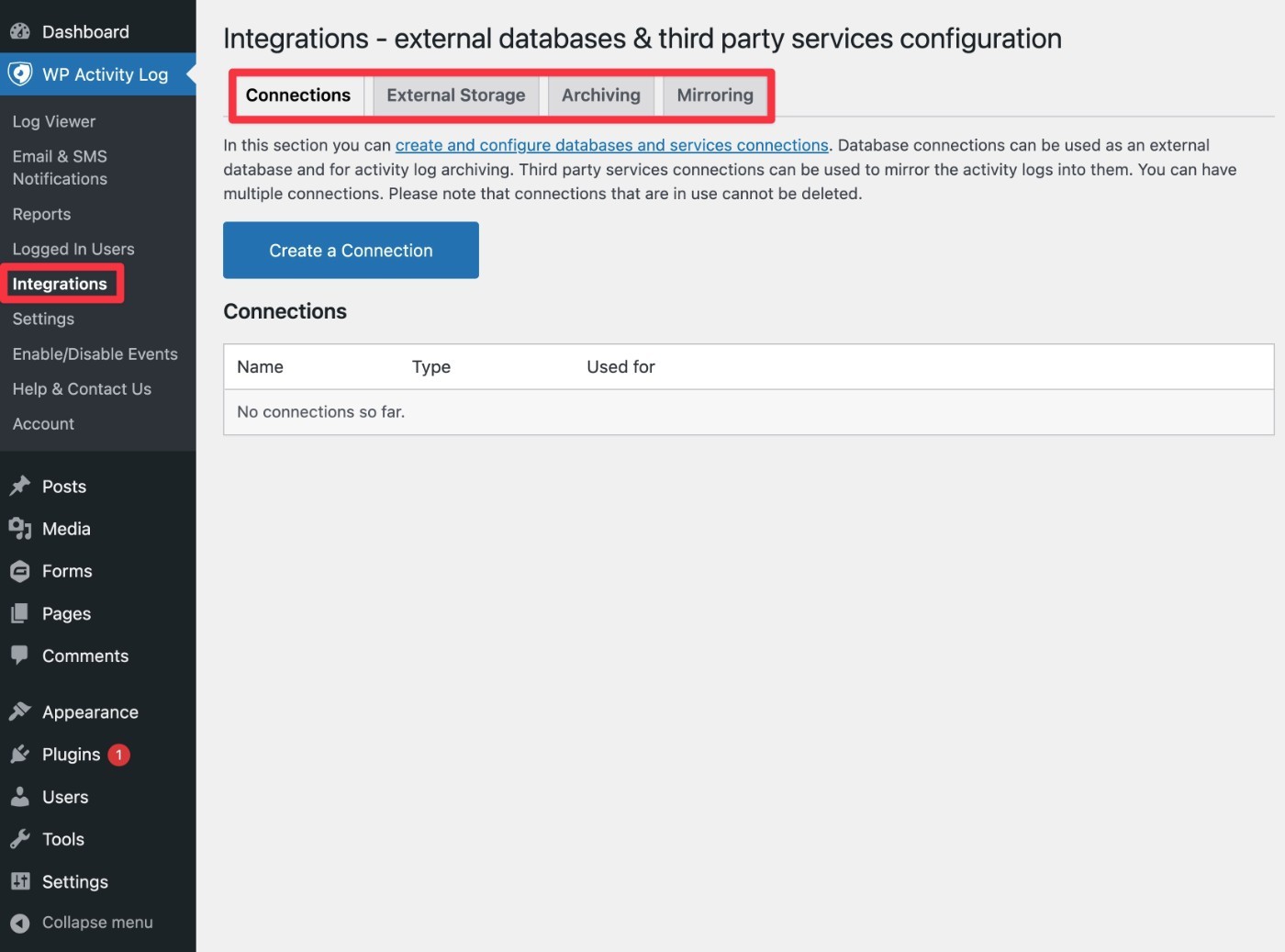Click the Dashboard gauge icon

(20, 32)
